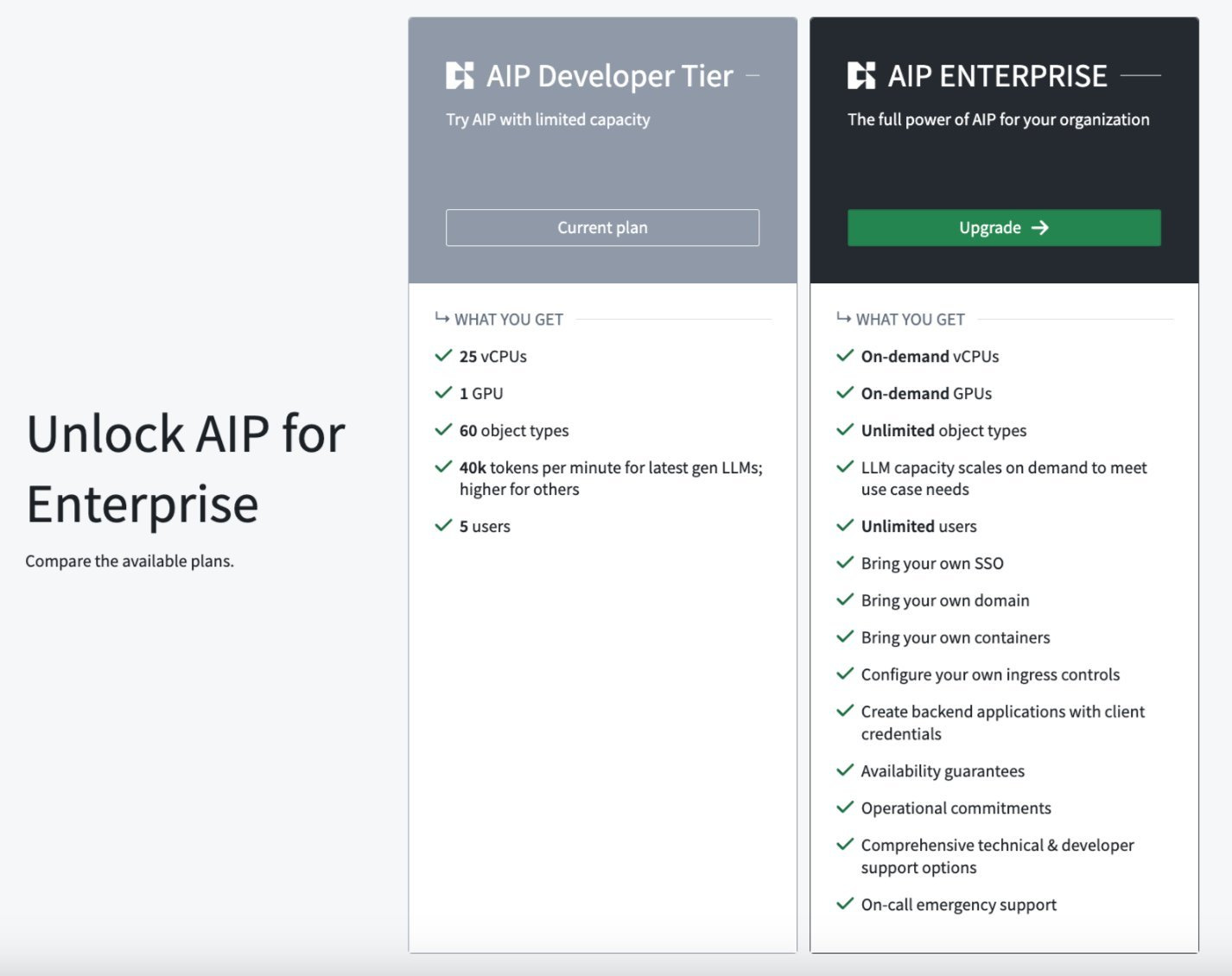Click the 'Unlimited object types' text
The image size is (1232, 976).
[x=943, y=431]
